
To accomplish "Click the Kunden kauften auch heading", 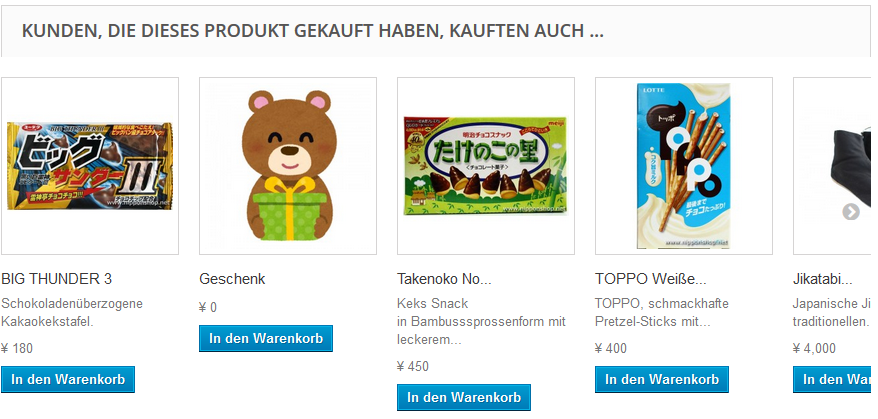I will (312, 31).
